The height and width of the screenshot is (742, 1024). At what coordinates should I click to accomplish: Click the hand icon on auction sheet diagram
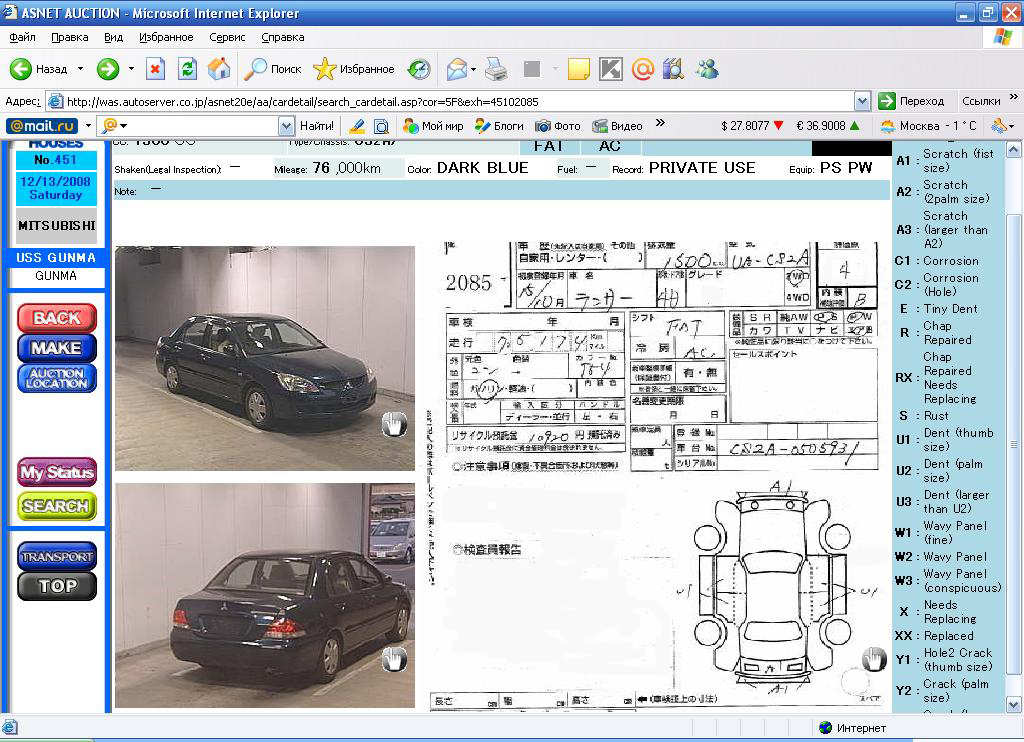click(874, 659)
